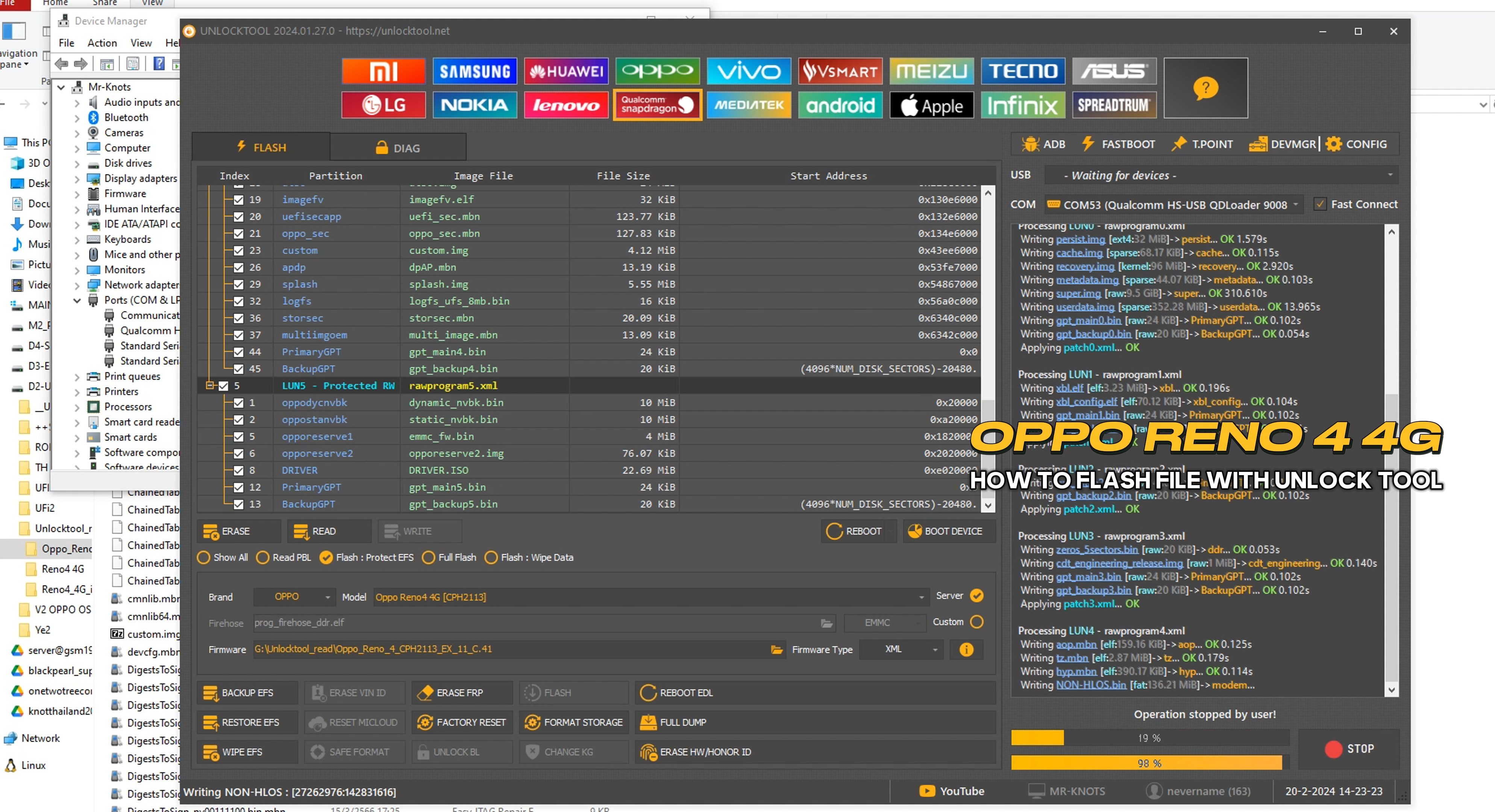This screenshot has height=812, width=1495.
Task: Select the Read PBL radio option
Action: click(x=284, y=557)
